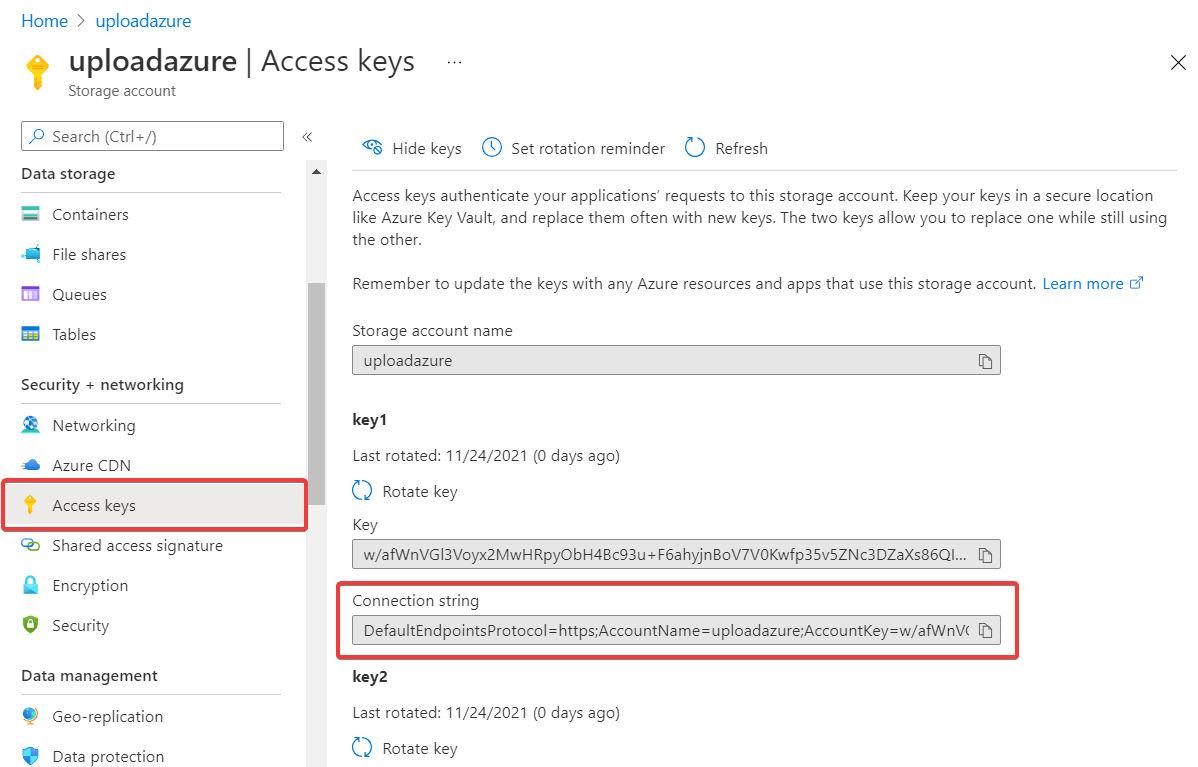Toggle Hide keys visibility
Viewport: 1198px width, 767px height.
pyautogui.click(x=412, y=148)
